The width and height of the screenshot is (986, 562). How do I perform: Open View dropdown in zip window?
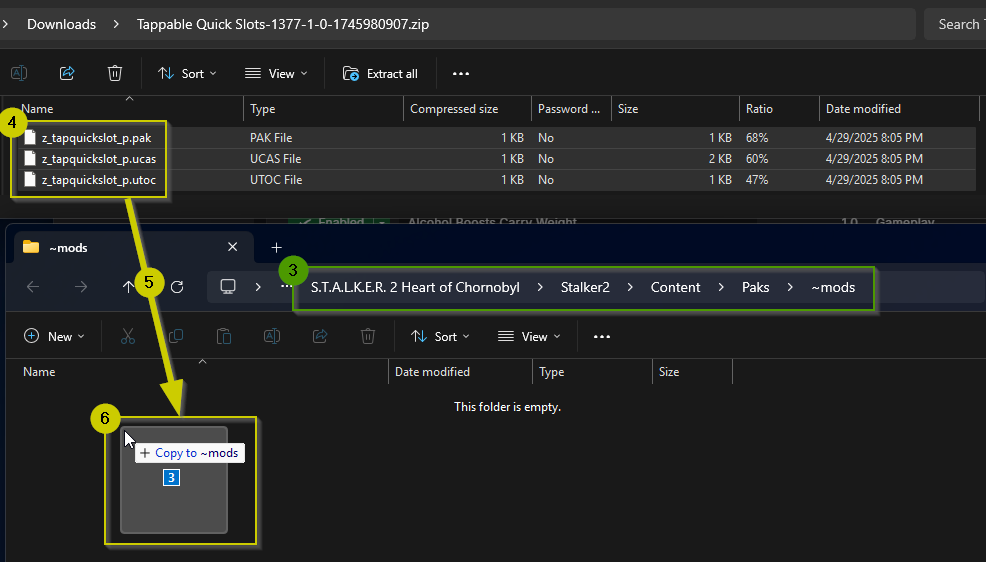click(276, 74)
